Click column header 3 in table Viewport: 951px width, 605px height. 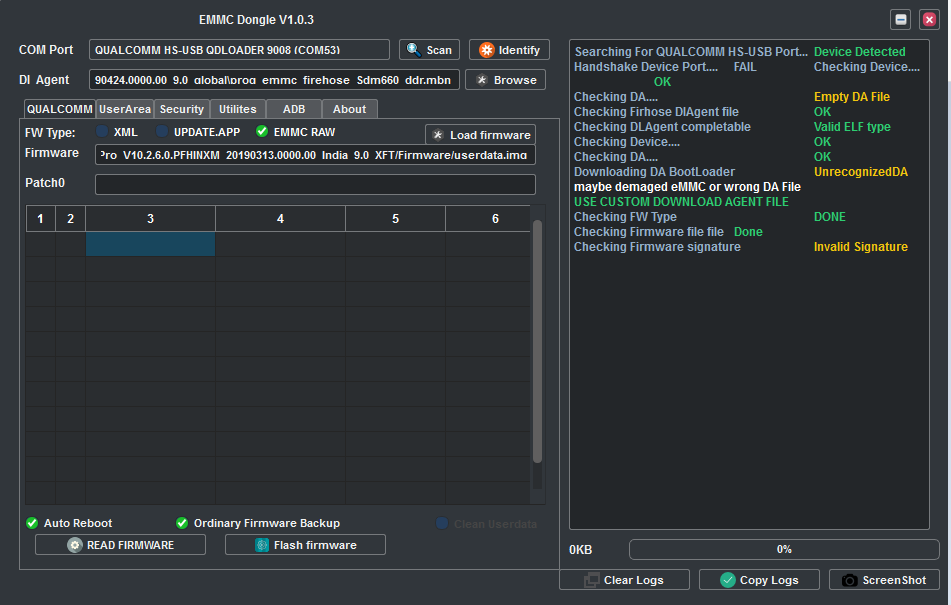(x=150, y=218)
